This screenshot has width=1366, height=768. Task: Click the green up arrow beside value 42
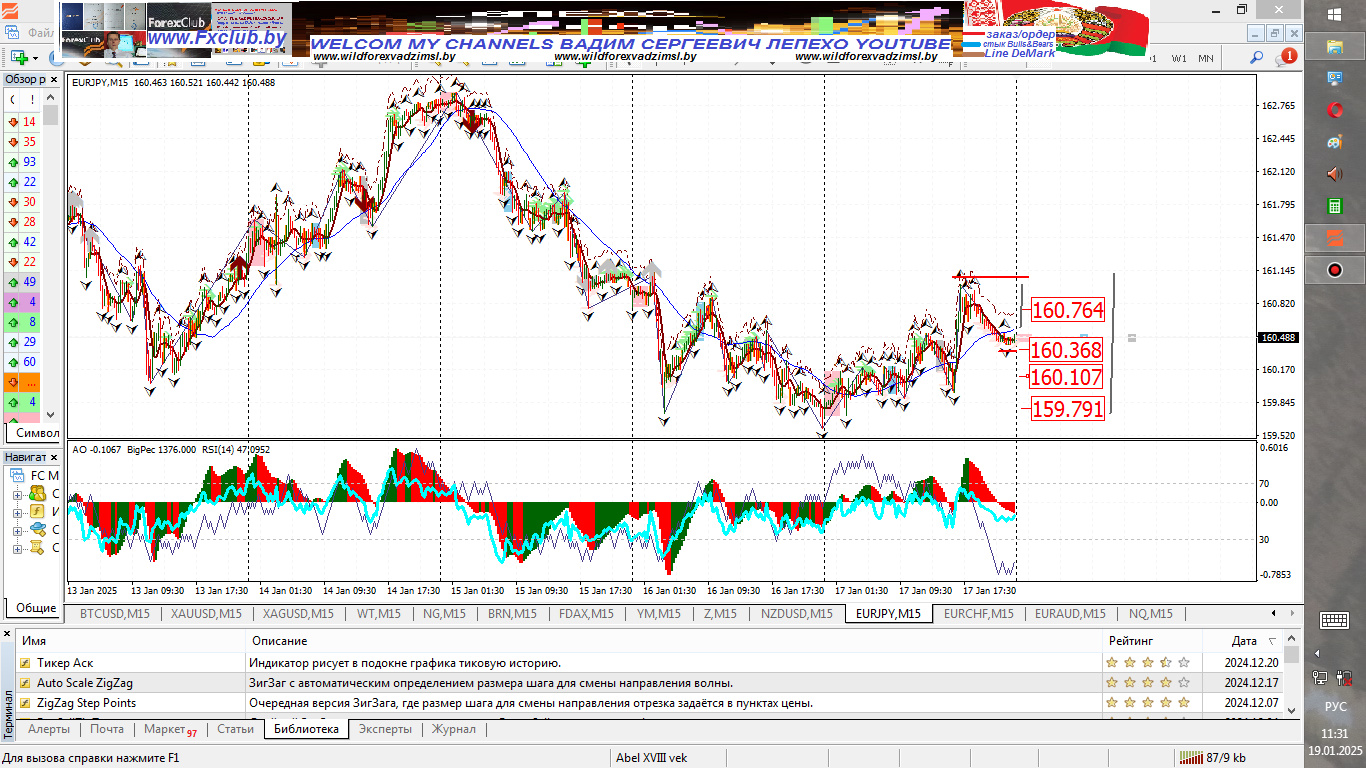[13, 242]
